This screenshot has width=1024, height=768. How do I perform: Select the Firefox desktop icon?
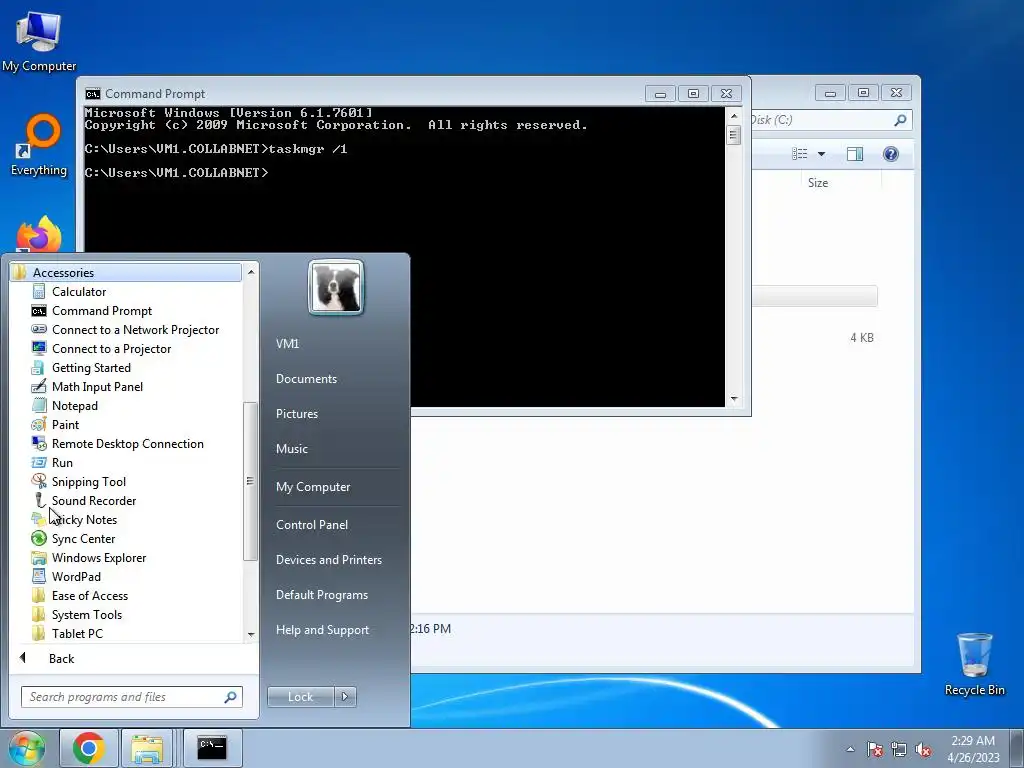click(39, 234)
